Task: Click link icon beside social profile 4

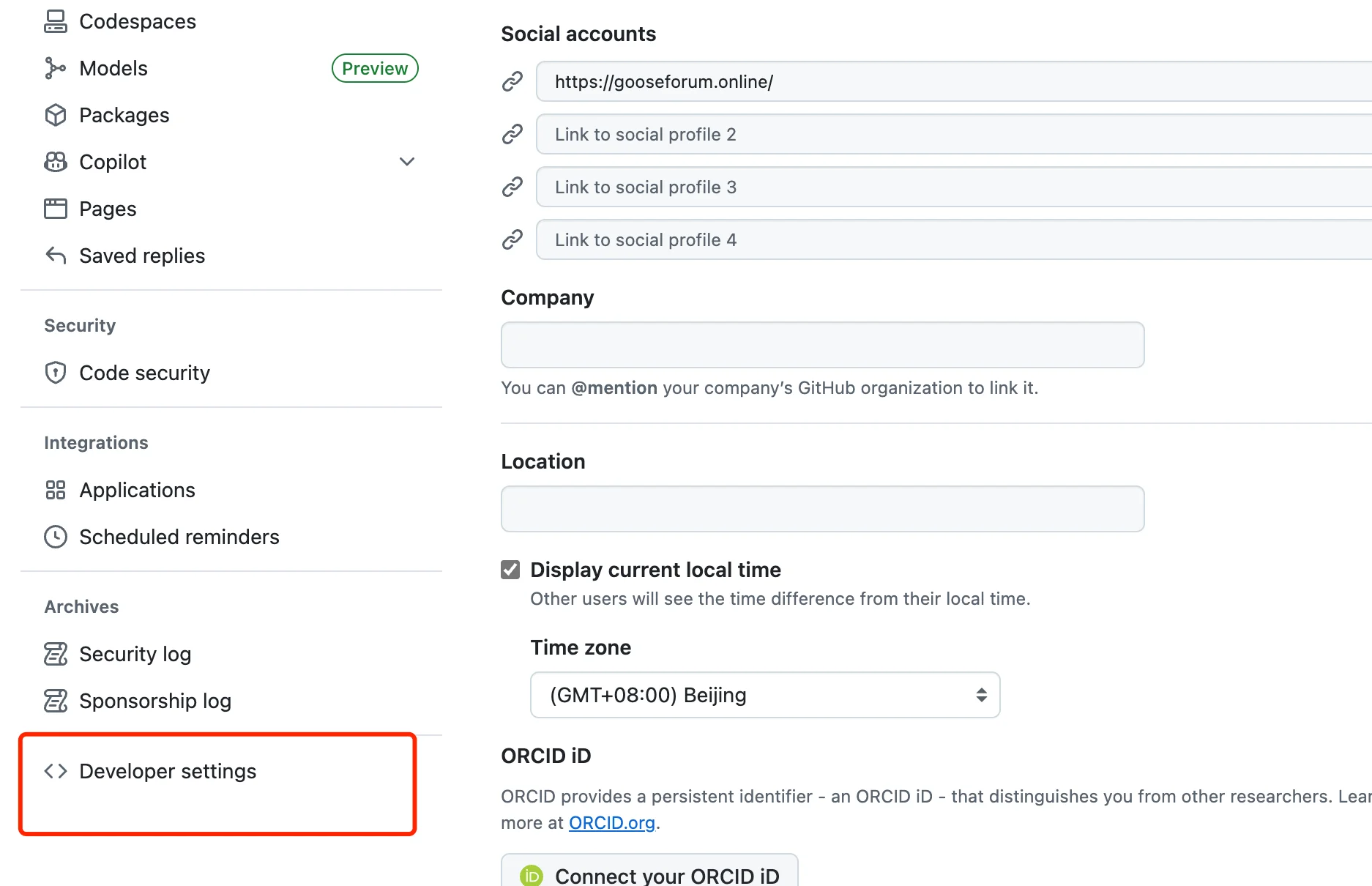Action: tap(512, 239)
